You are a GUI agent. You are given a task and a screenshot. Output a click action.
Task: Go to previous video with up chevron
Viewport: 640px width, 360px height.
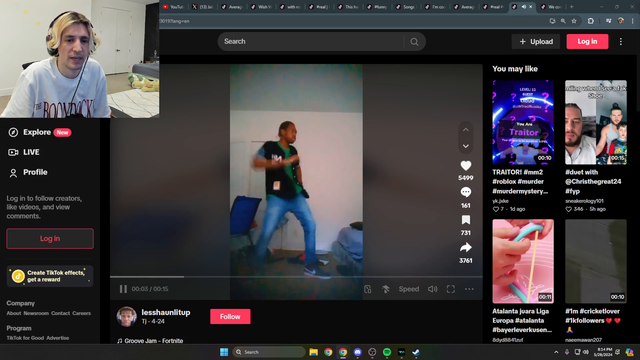466,130
